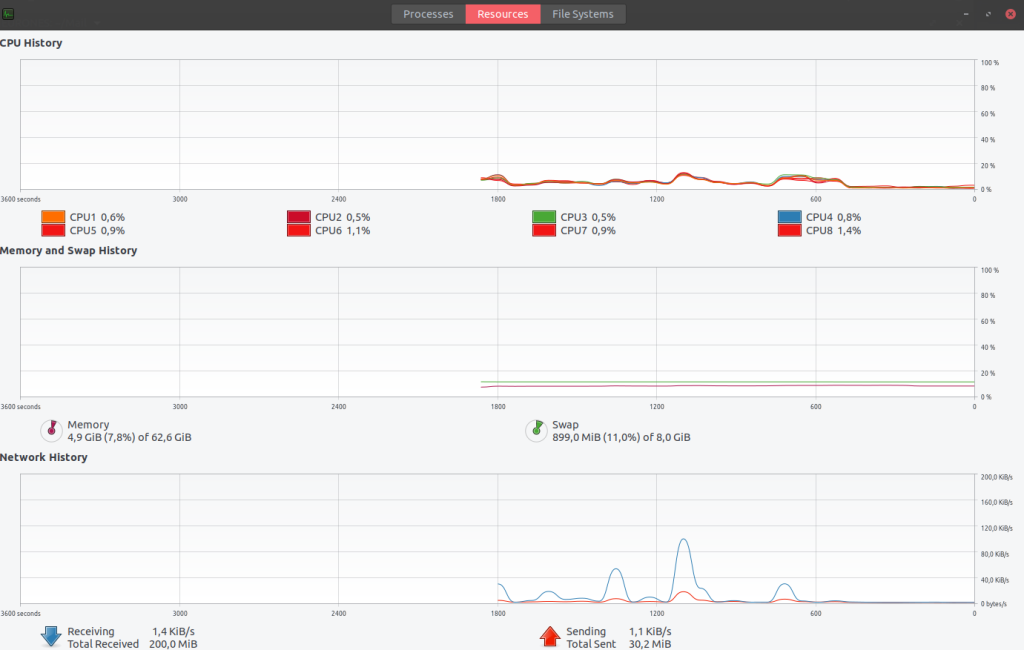Open the CPU3 green color swatch
This screenshot has width=1024, height=650.
point(544,217)
